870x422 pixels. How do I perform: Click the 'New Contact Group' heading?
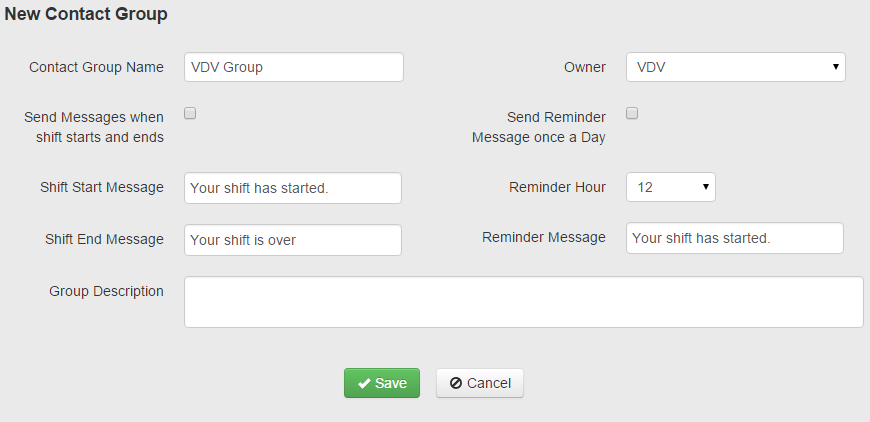coord(86,14)
